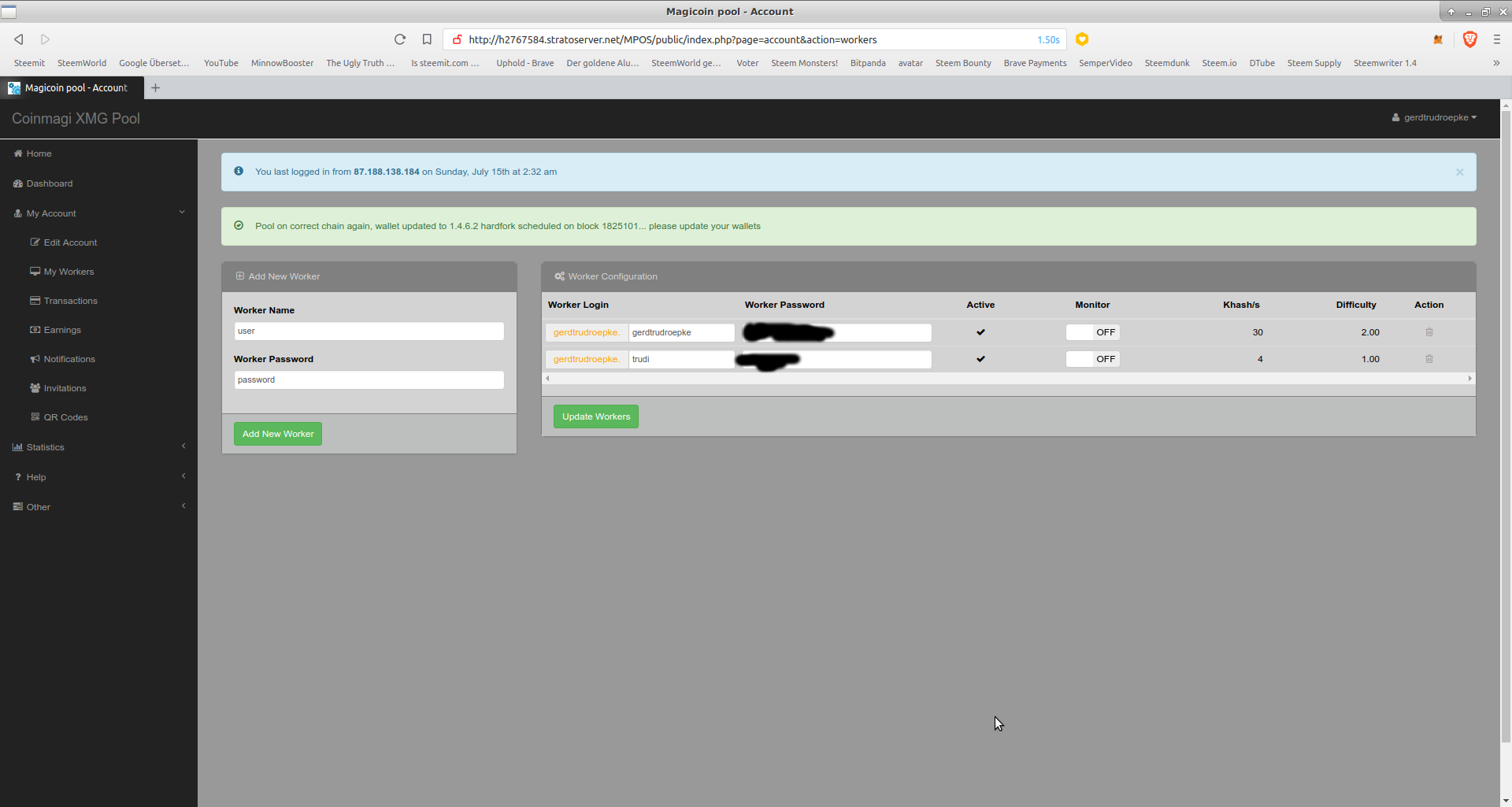Click the yellow shield icon beside address bar

(1082, 39)
